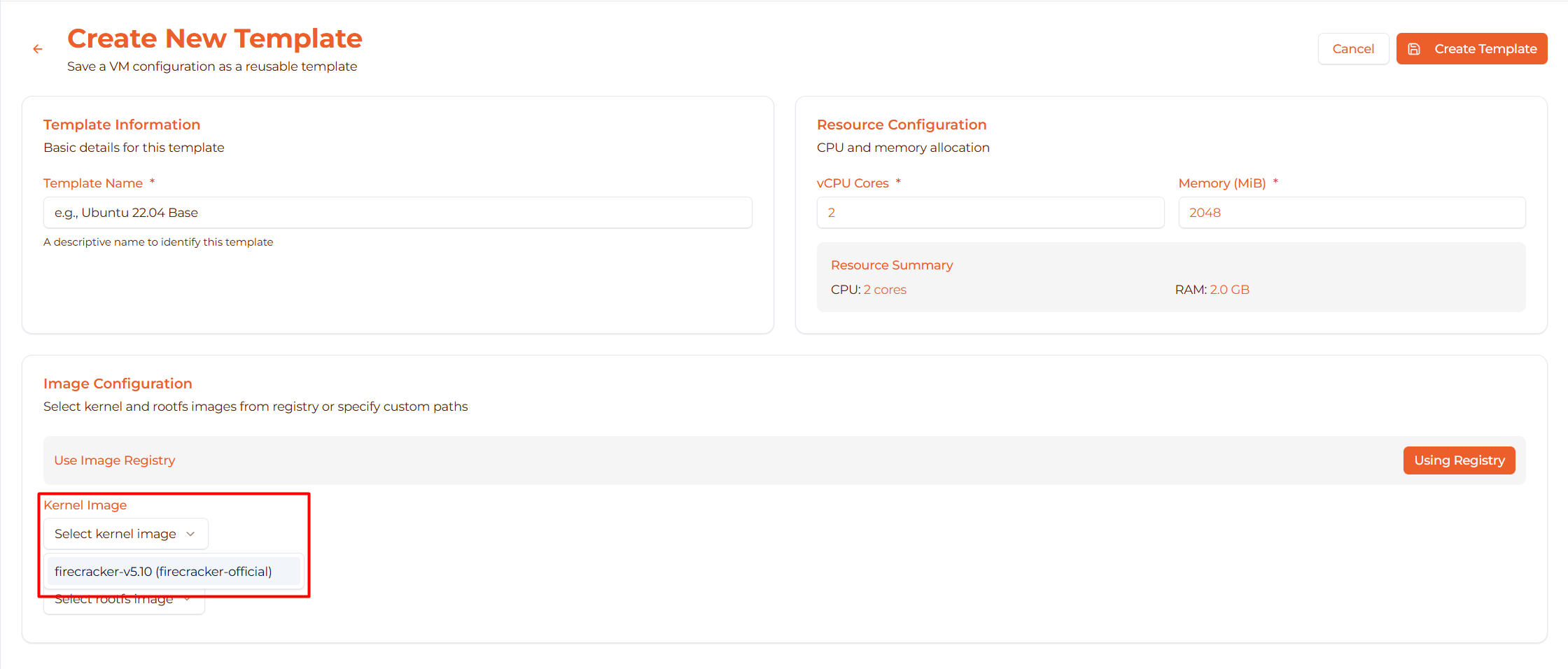Viewport: 1568px width, 669px height.
Task: Click the Template Name field label
Action: tap(93, 183)
